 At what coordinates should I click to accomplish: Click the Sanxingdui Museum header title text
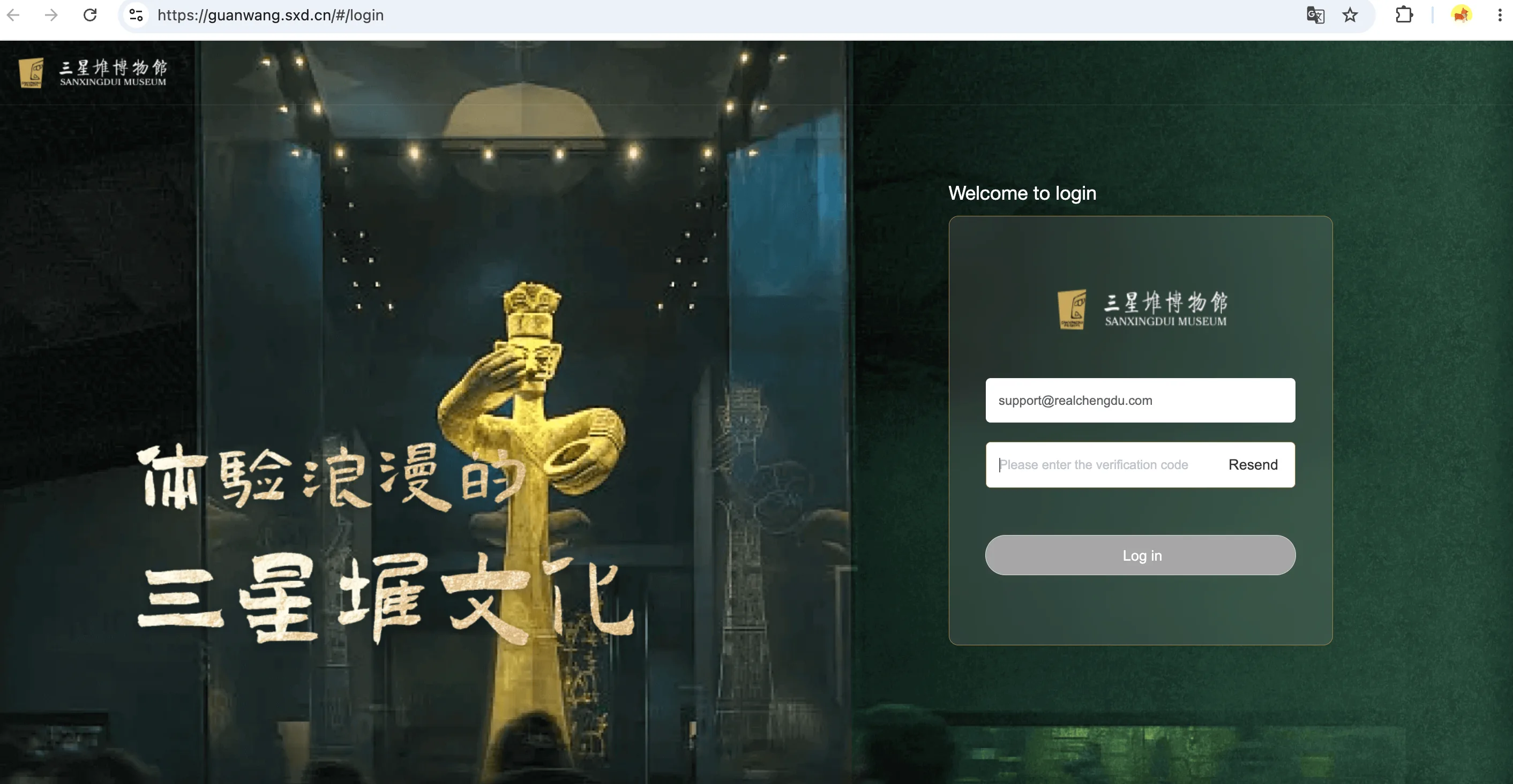point(114,73)
